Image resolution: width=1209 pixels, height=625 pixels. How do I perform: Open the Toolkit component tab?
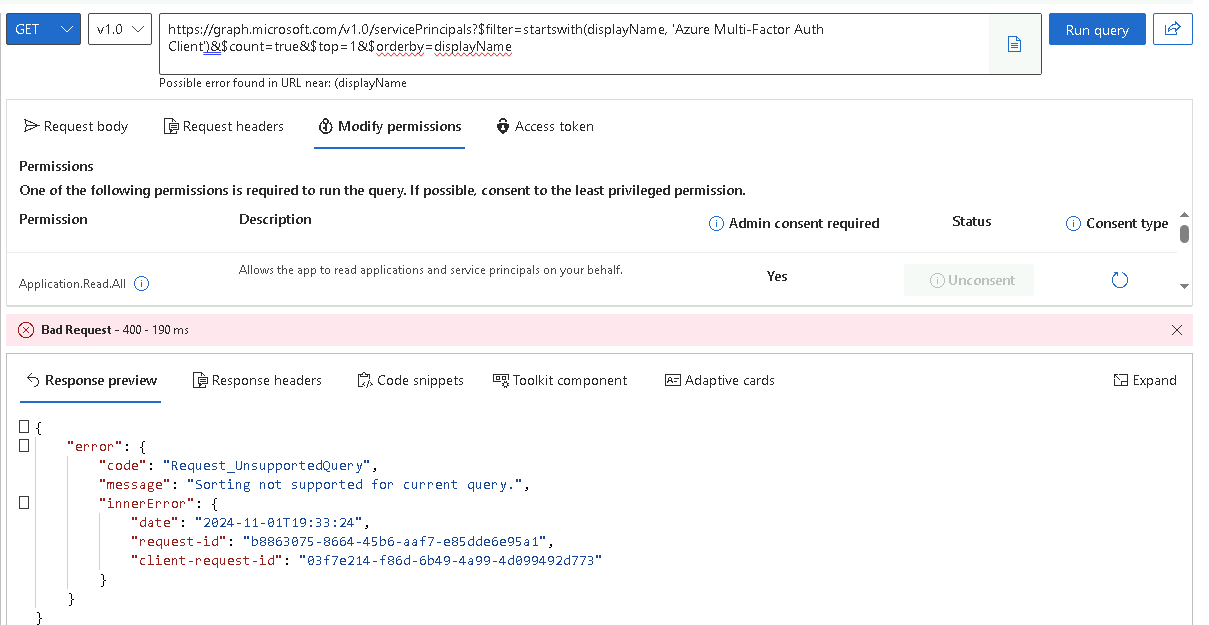(x=560, y=380)
